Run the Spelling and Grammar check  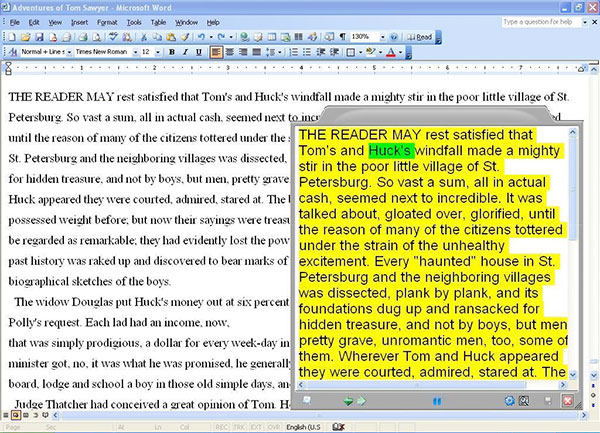click(113, 37)
